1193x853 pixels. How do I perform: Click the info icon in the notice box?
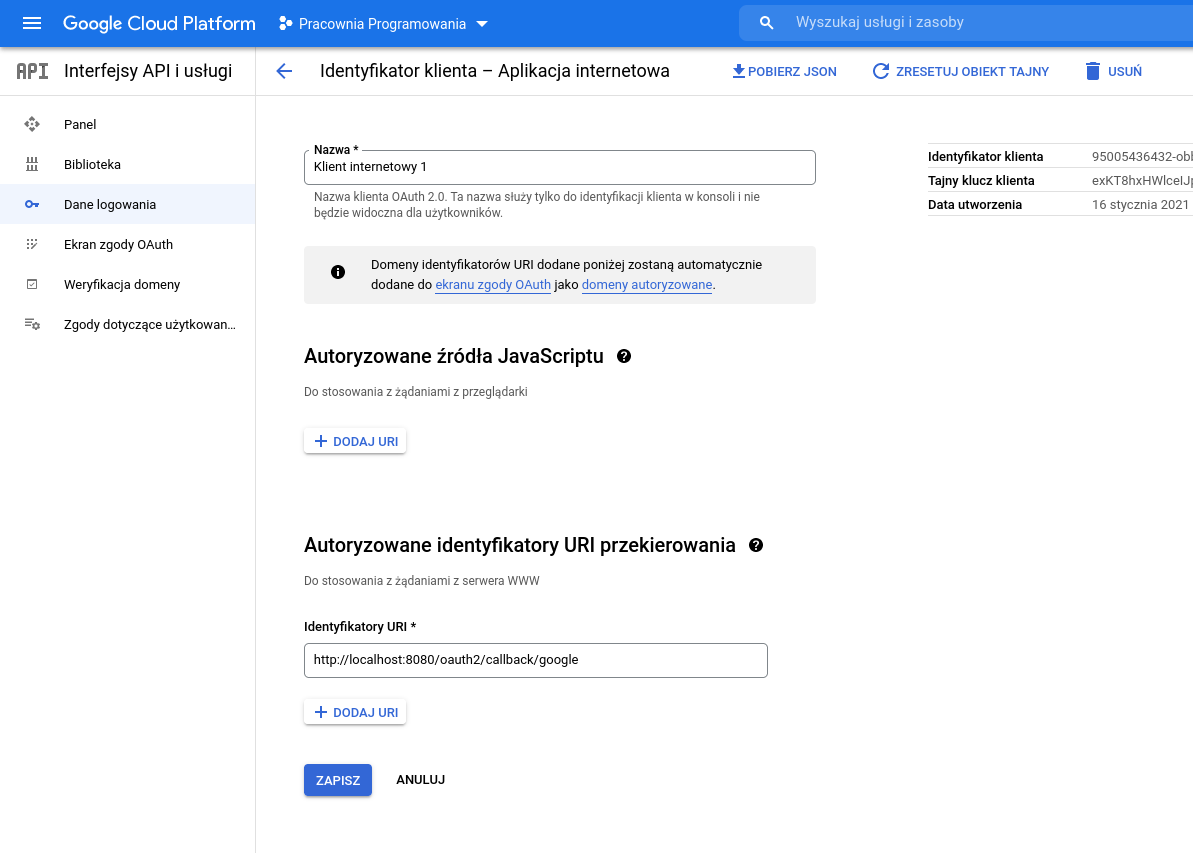(338, 272)
